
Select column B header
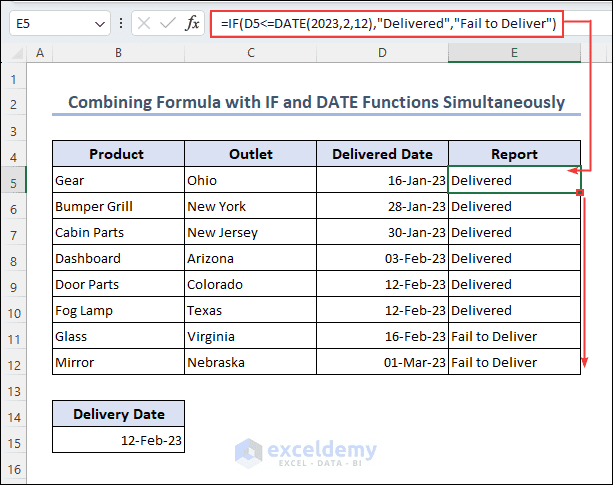click(118, 53)
